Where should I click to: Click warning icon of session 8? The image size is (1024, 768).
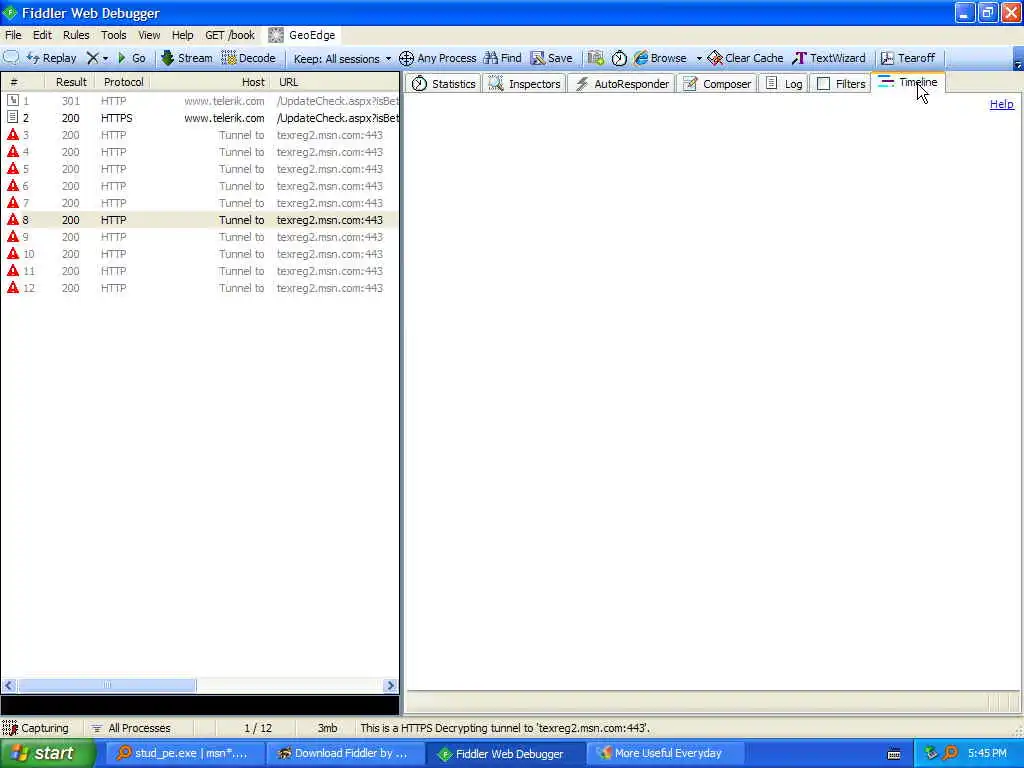(x=12, y=220)
